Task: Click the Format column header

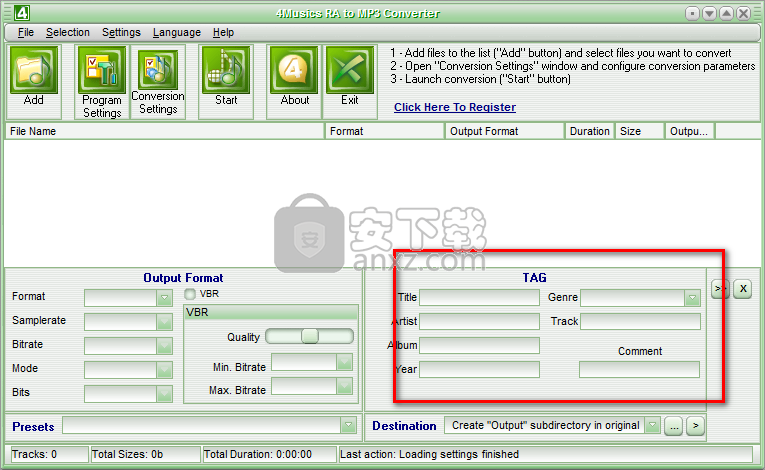Action: (x=385, y=131)
